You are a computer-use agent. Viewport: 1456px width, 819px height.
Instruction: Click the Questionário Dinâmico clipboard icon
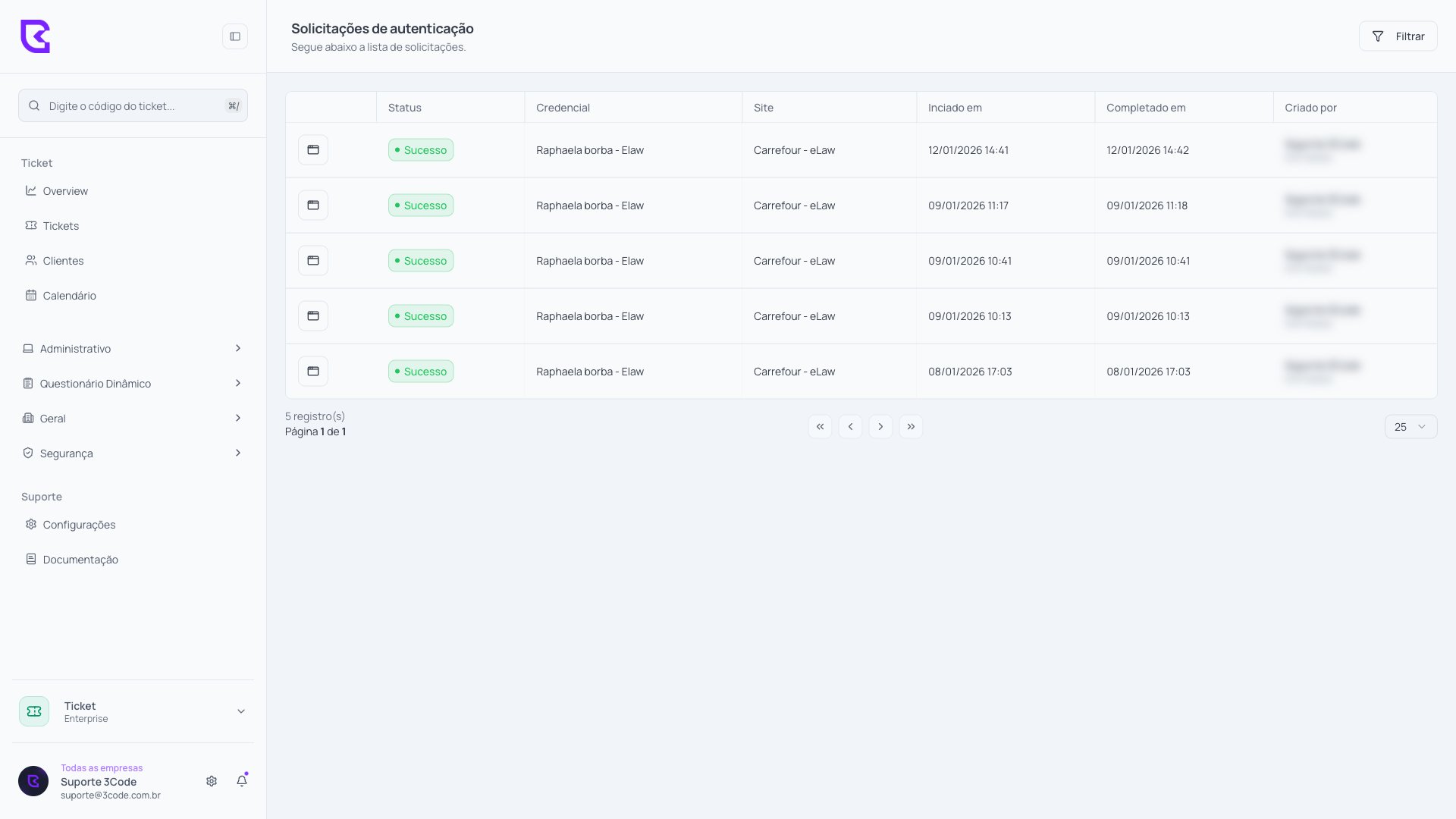coord(28,384)
